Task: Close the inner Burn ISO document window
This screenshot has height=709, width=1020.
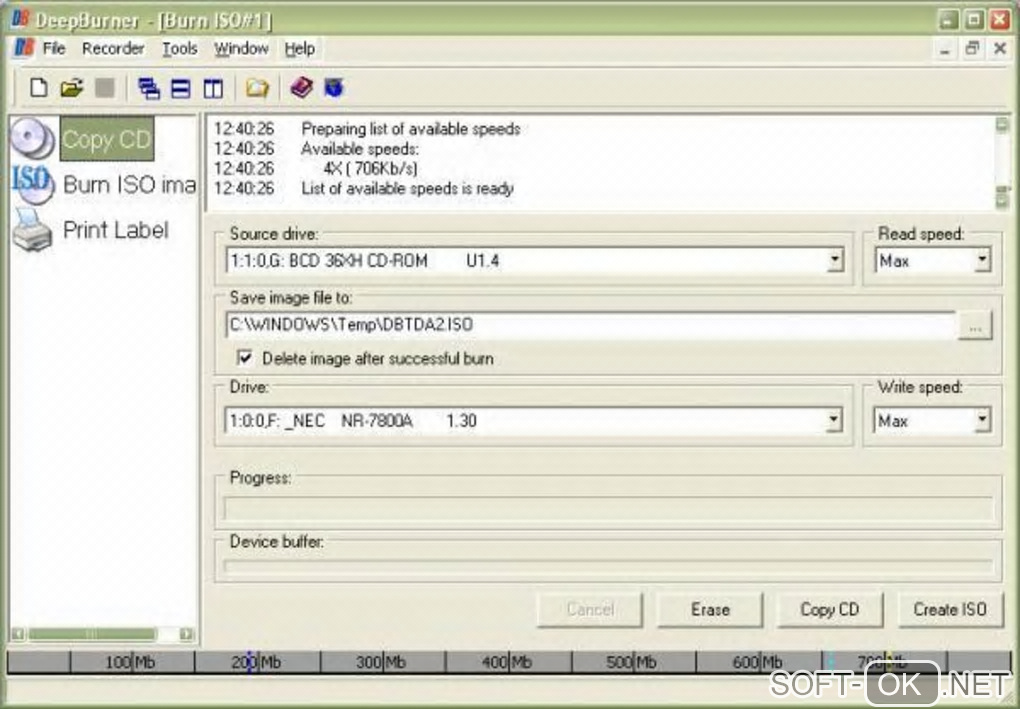Action: (x=1000, y=48)
